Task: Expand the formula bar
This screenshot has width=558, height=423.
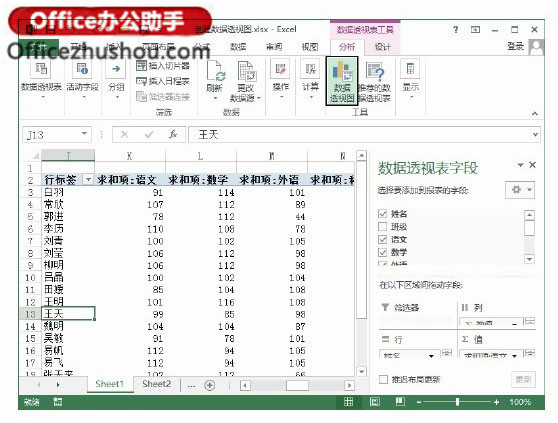Action: click(535, 134)
